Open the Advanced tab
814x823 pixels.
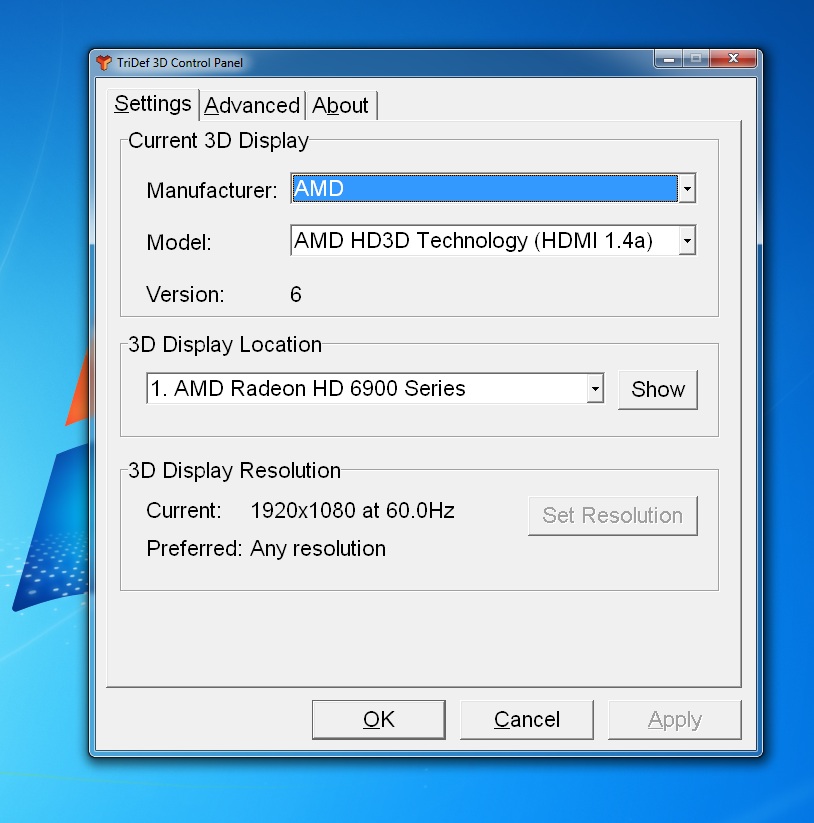252,105
